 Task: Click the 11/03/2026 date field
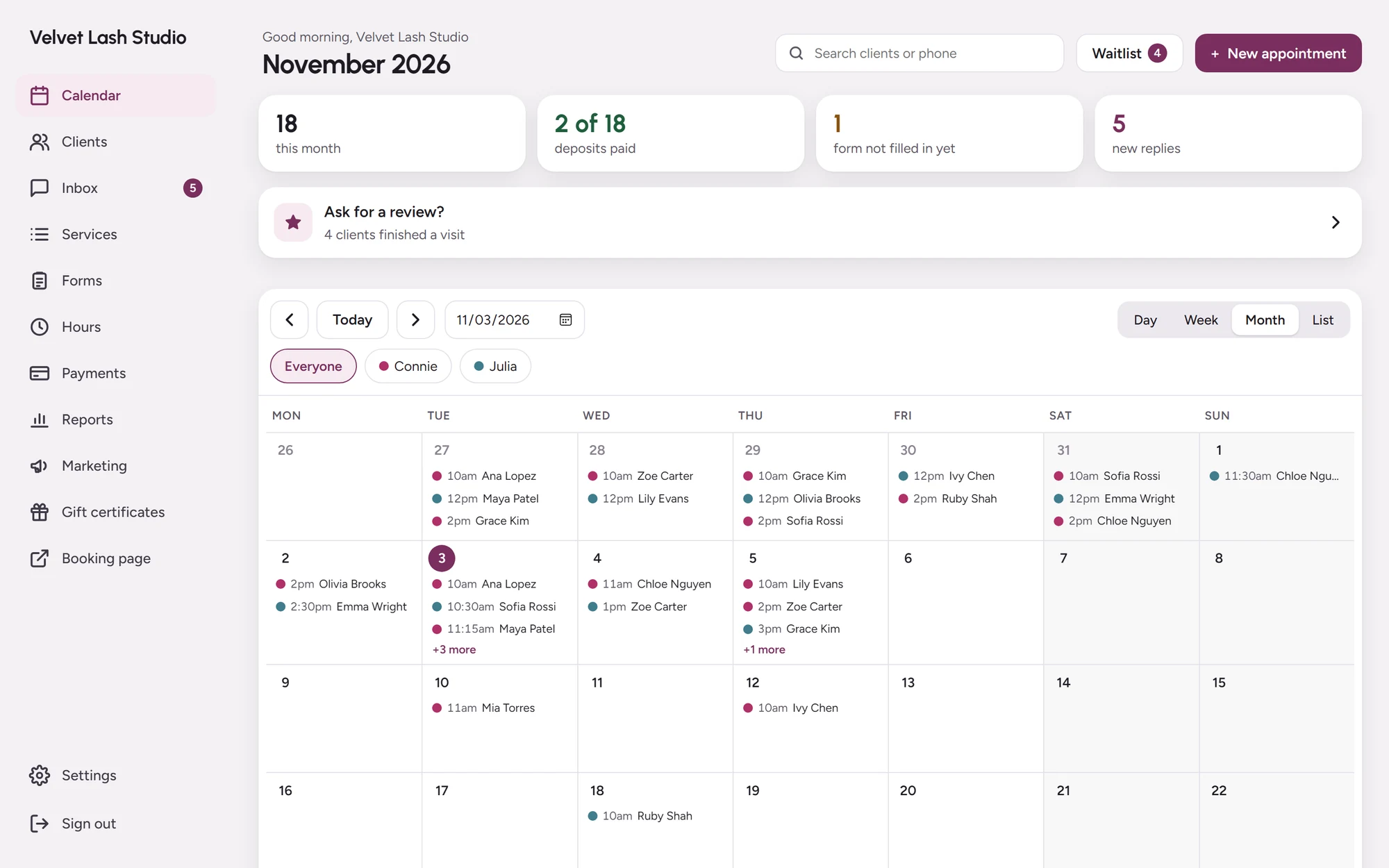pyautogui.click(x=515, y=319)
